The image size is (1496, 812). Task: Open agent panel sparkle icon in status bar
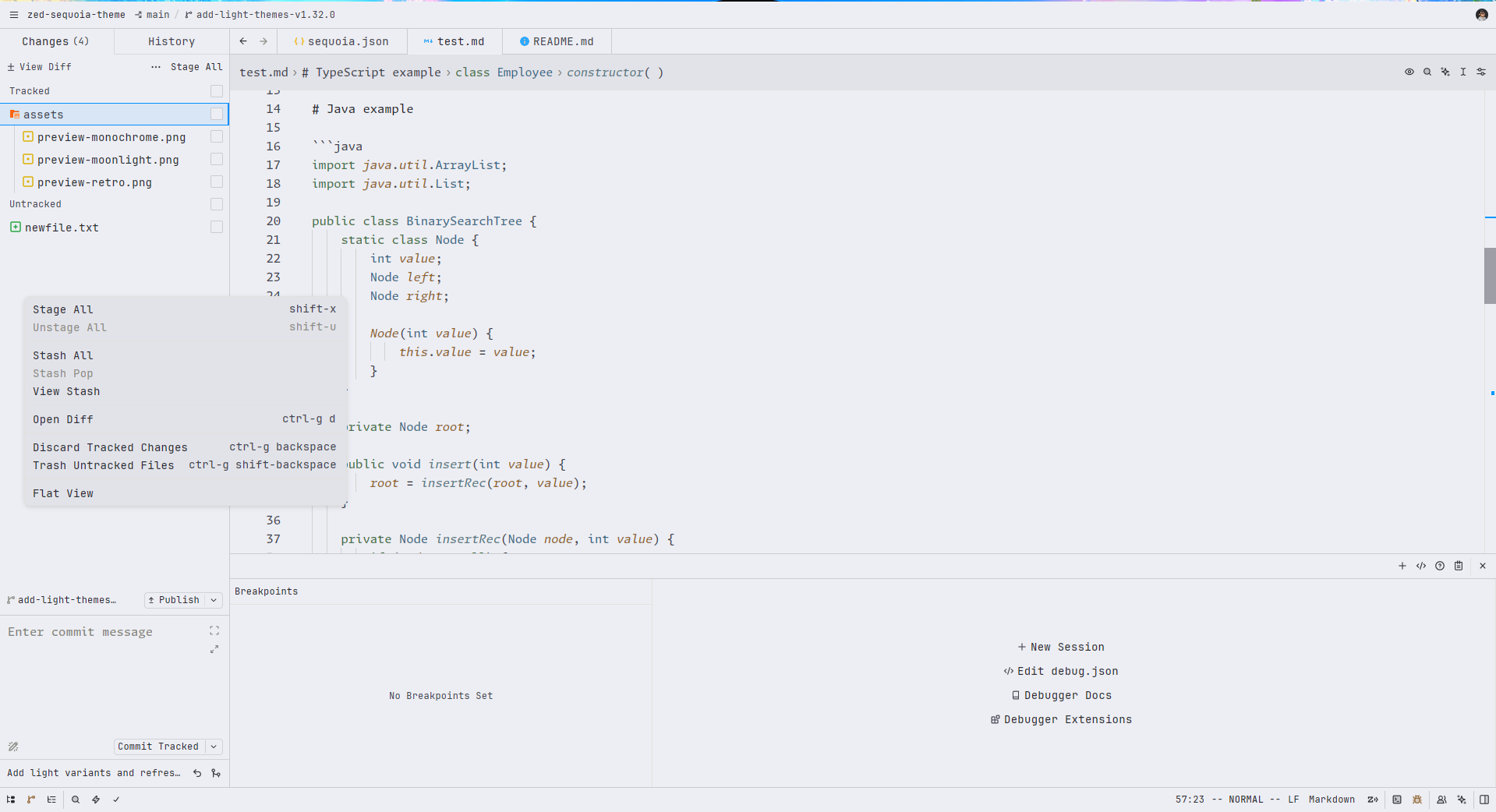[x=1462, y=800]
